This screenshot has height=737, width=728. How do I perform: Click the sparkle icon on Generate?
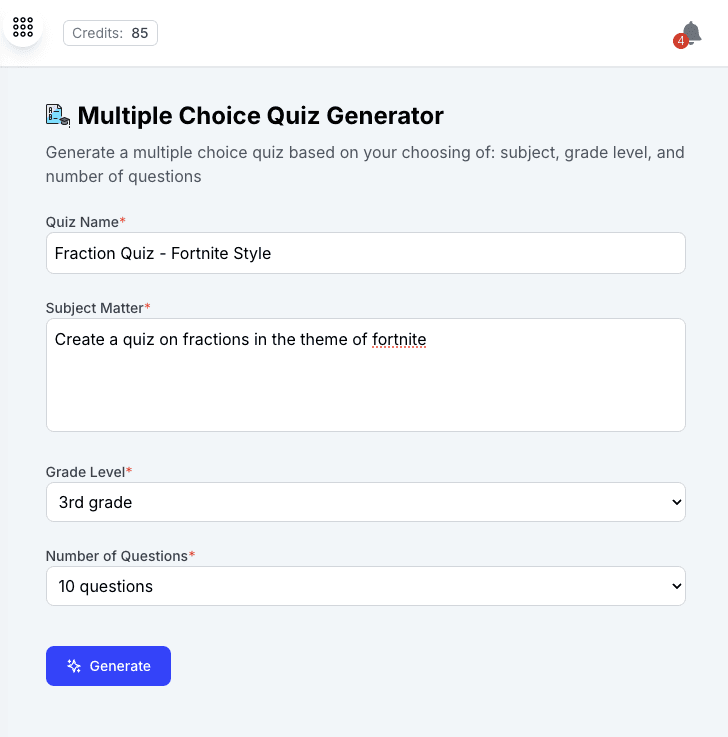pyautogui.click(x=74, y=666)
